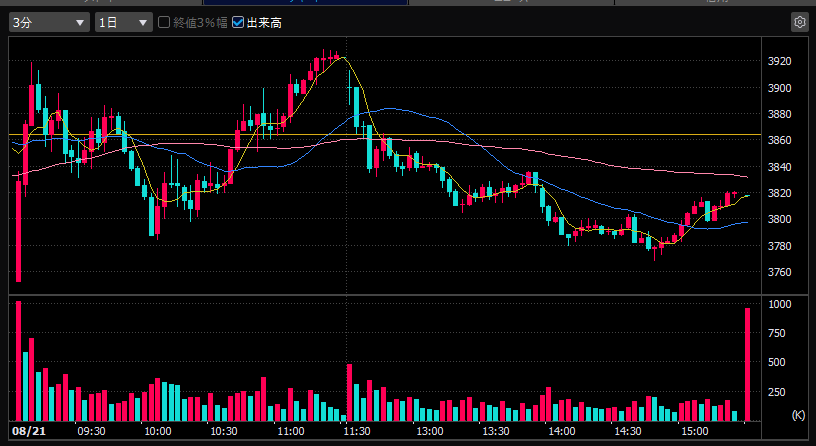Click the 3800 price axis label
This screenshot has height=446, width=816.
(x=779, y=219)
